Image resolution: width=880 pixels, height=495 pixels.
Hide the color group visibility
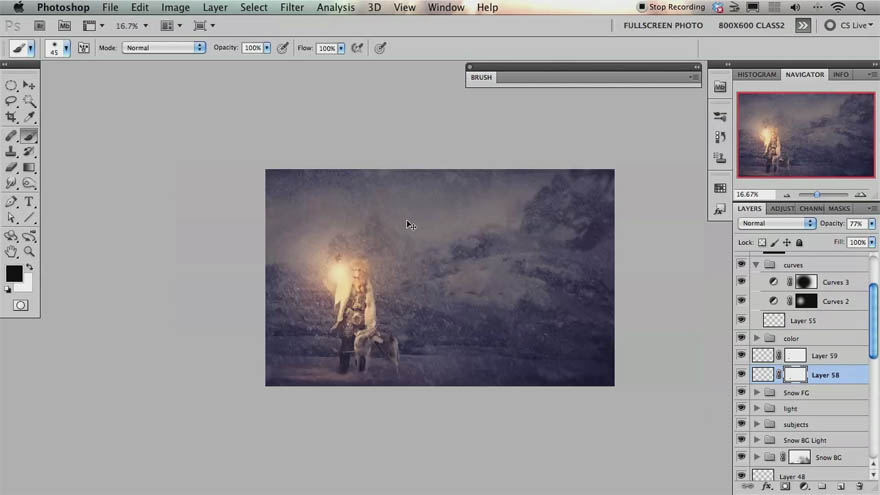point(741,337)
